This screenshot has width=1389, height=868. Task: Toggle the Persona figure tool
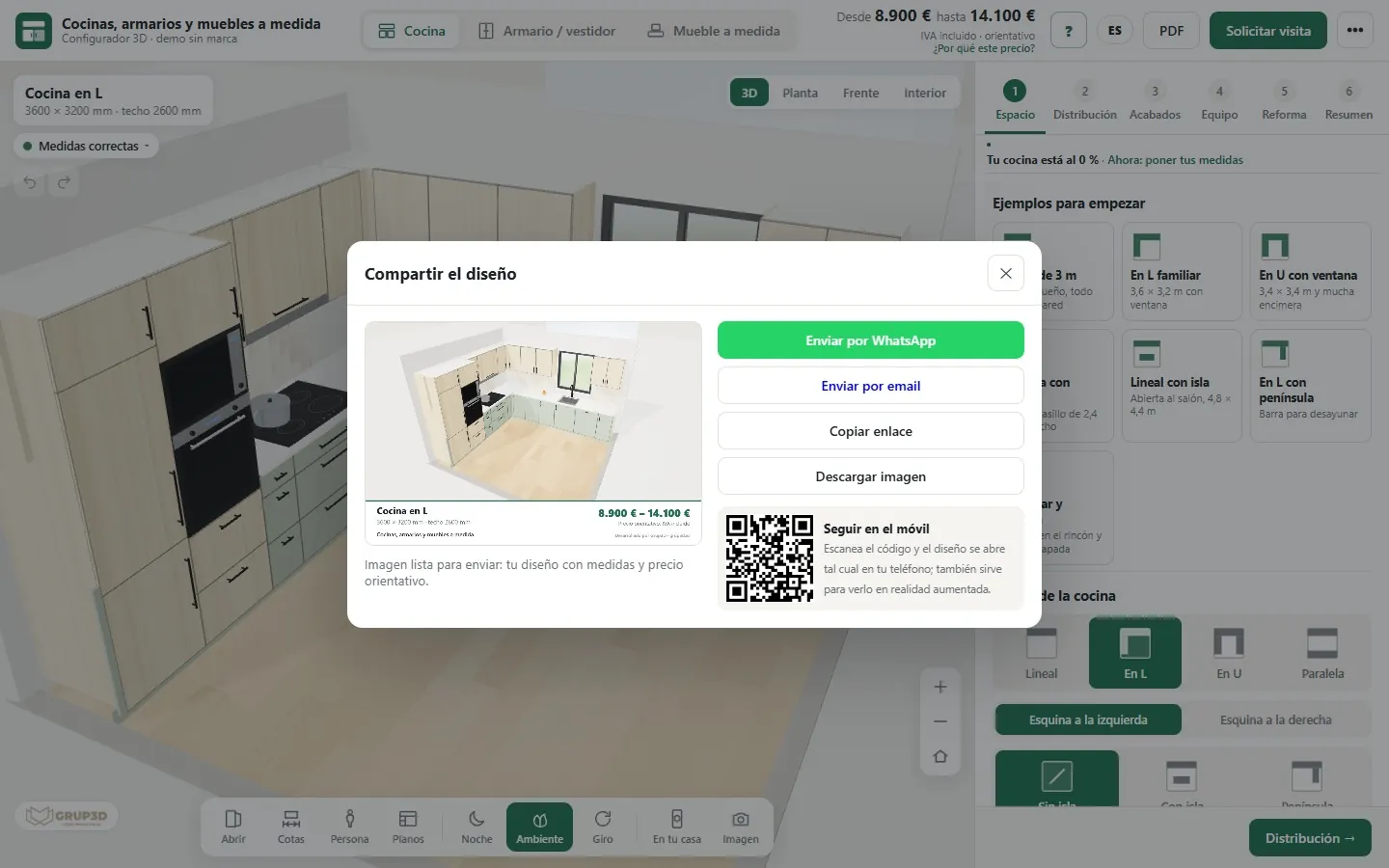(349, 827)
